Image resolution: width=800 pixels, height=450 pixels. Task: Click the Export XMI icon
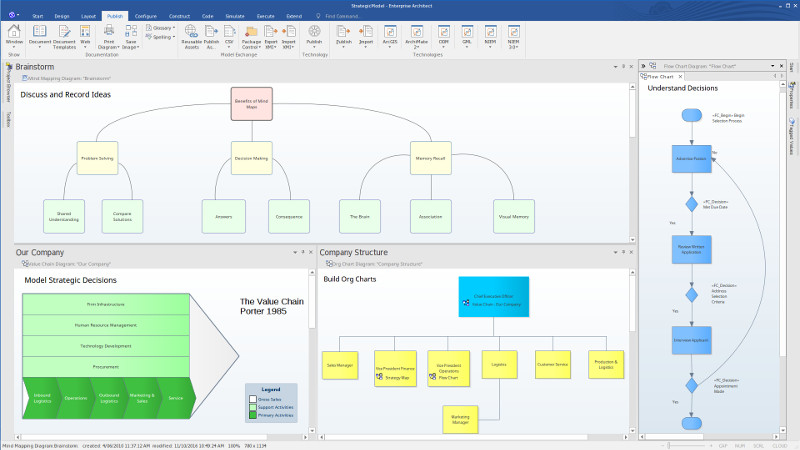(270, 34)
